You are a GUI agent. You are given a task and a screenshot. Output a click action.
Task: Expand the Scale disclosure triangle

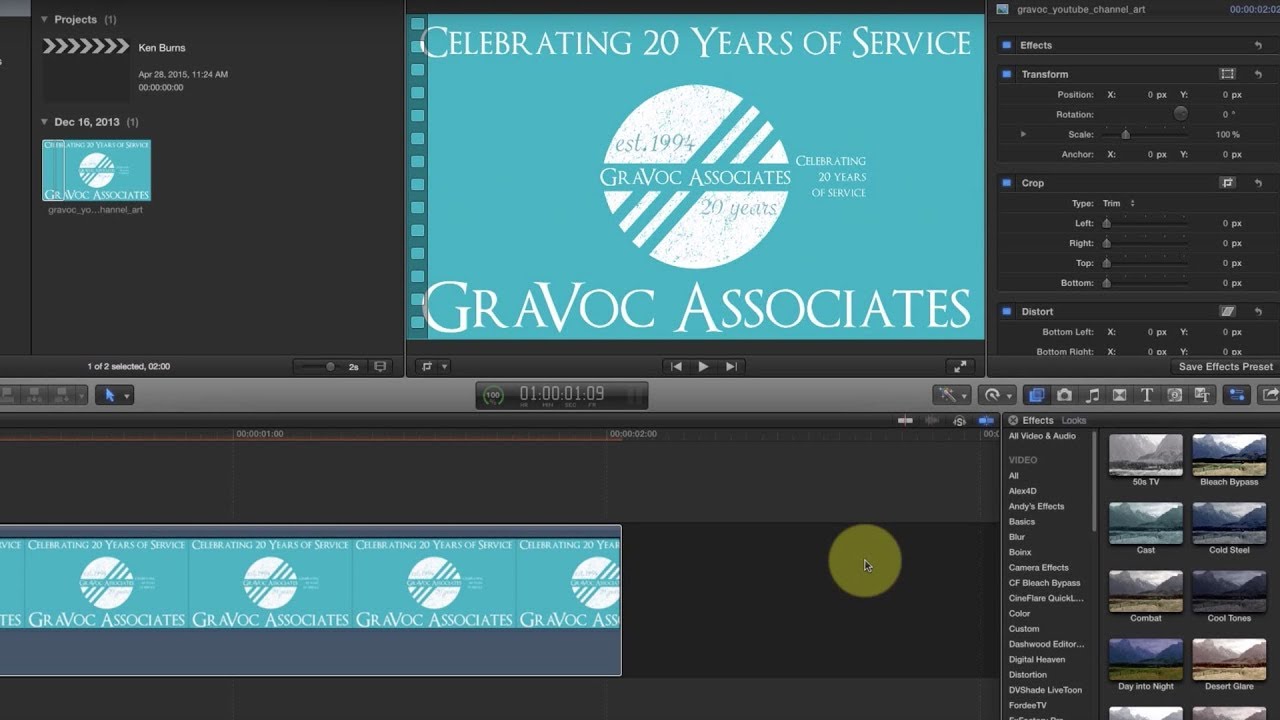pos(1023,134)
